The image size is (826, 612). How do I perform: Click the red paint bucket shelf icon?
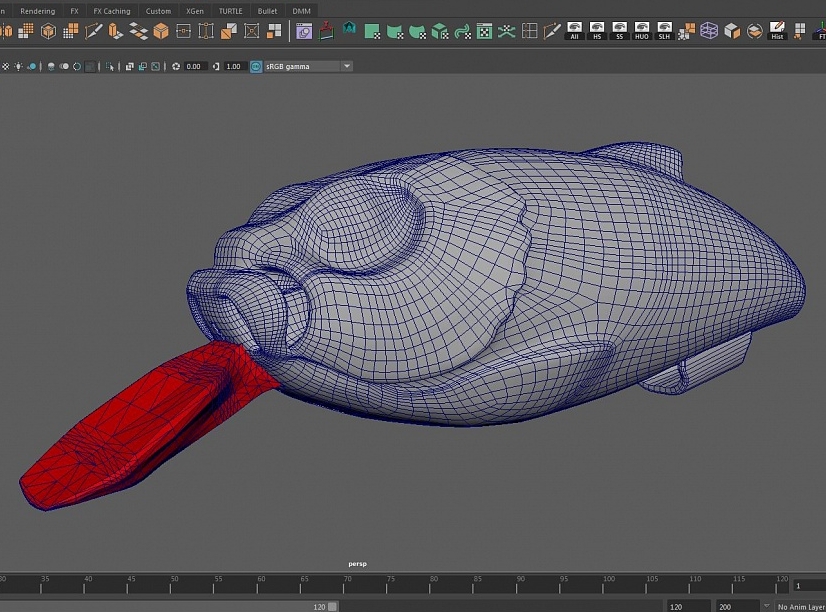click(327, 31)
